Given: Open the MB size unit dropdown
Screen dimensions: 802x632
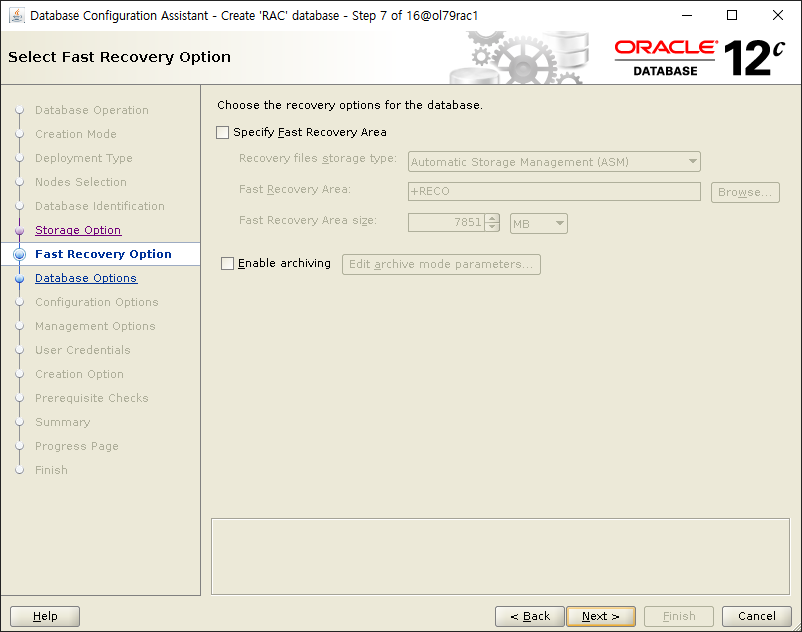Looking at the screenshot, I should coord(539,223).
